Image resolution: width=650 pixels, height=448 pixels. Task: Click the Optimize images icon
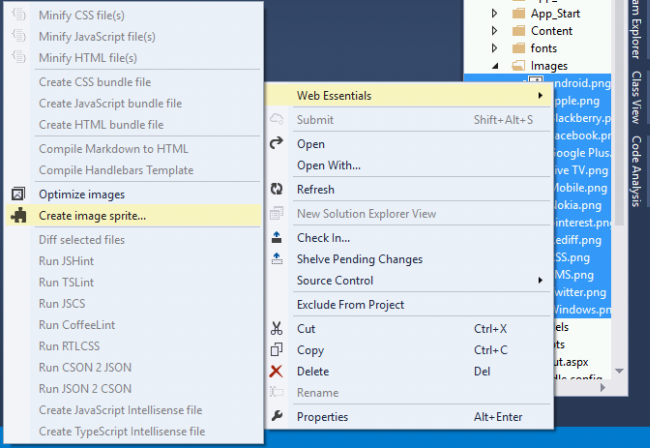pos(17,194)
